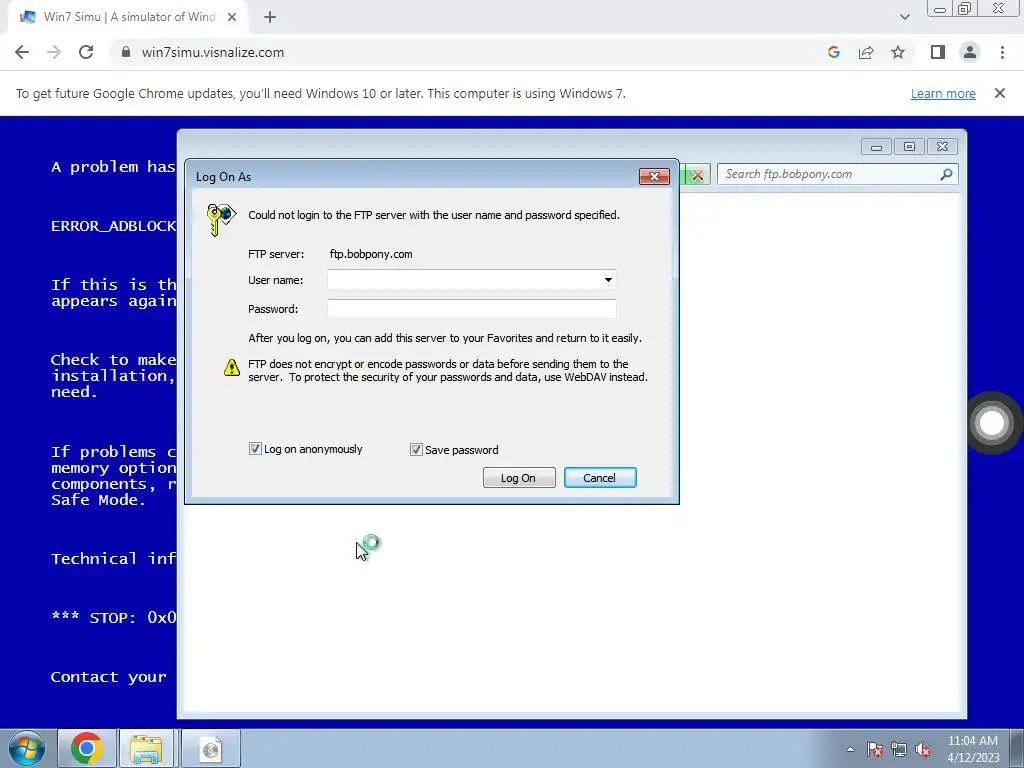Image resolution: width=1024 pixels, height=768 pixels.
Task: Click the Password field
Action: (472, 309)
